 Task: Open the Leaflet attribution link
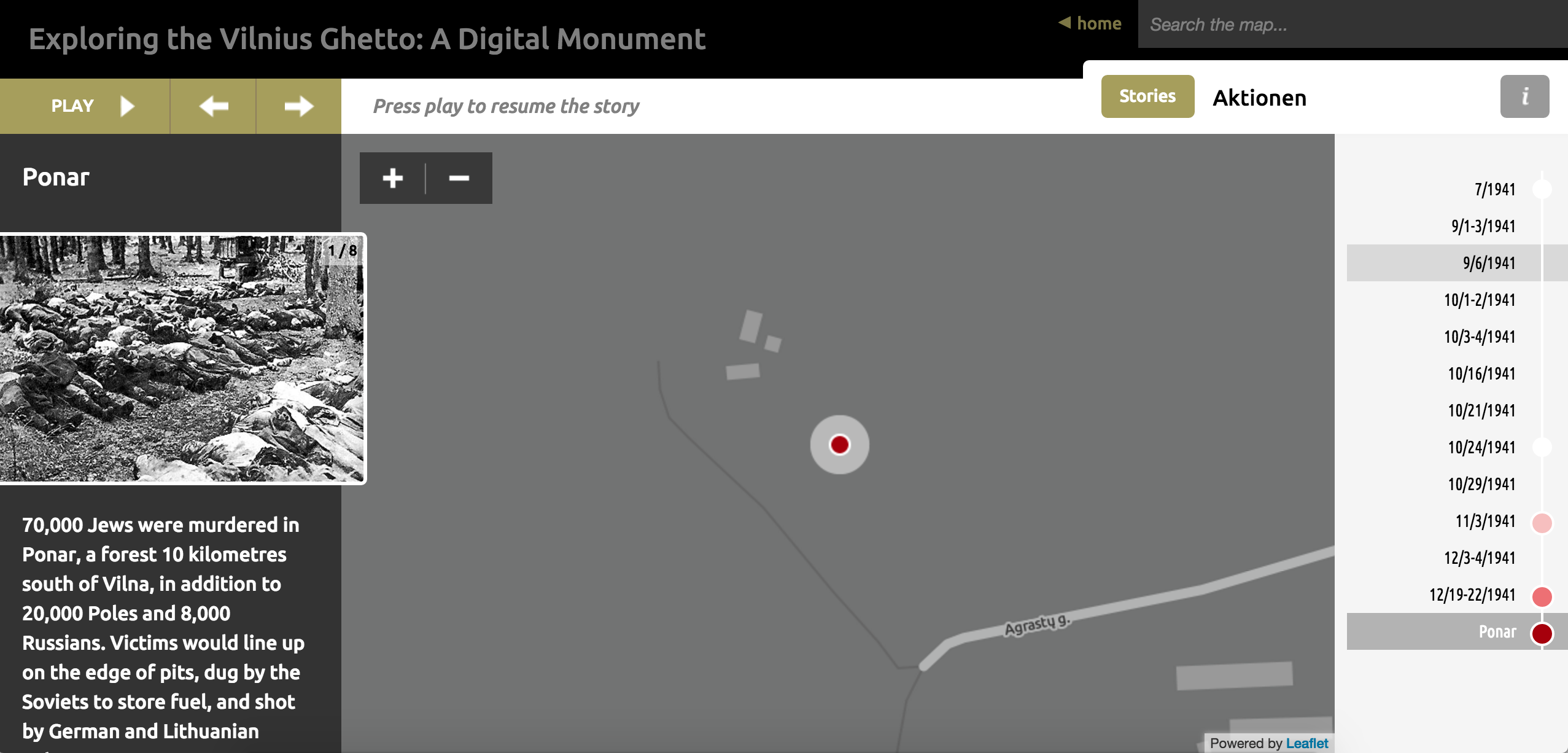pyautogui.click(x=1306, y=743)
